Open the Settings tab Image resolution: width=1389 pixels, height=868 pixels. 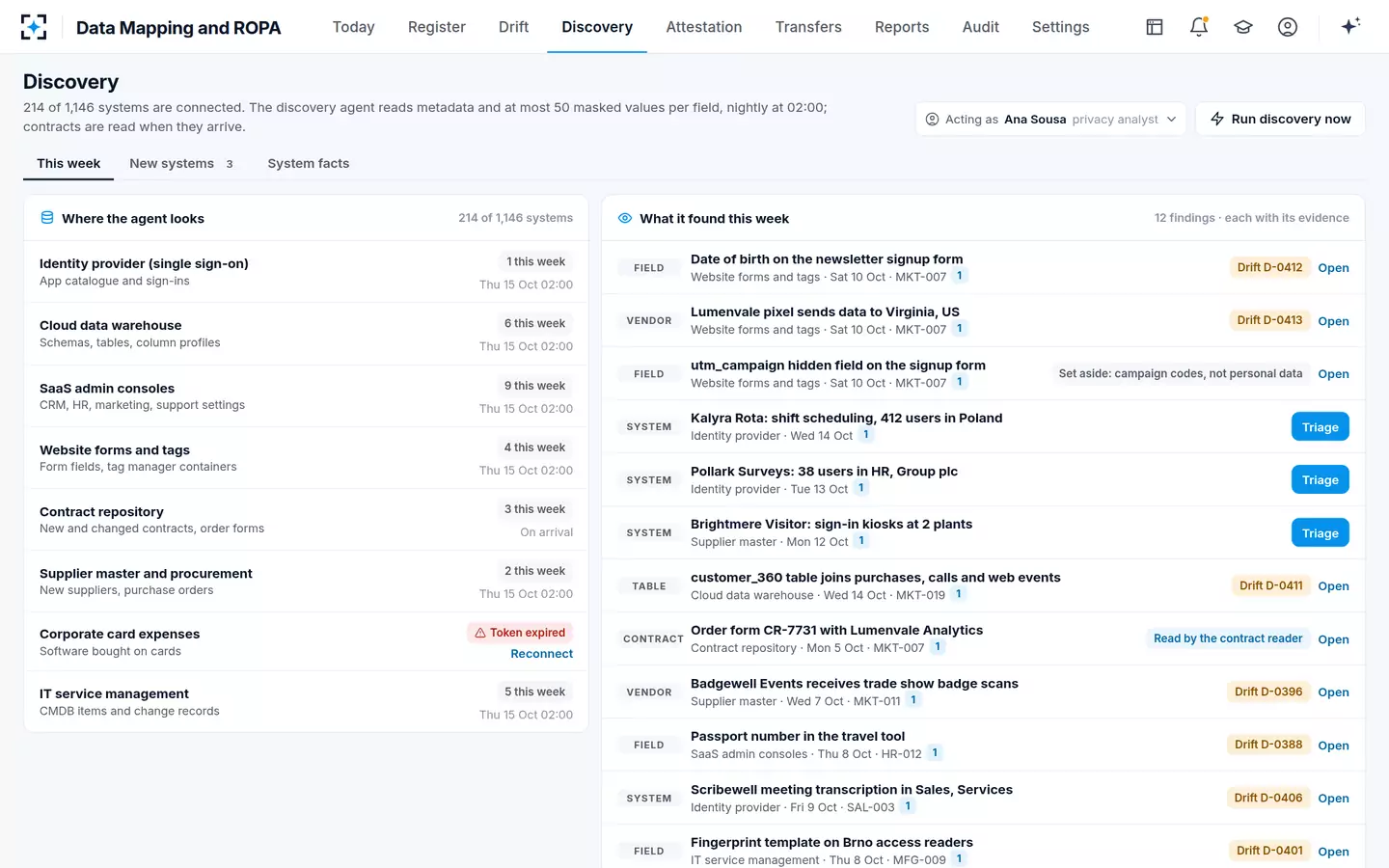tap(1061, 27)
